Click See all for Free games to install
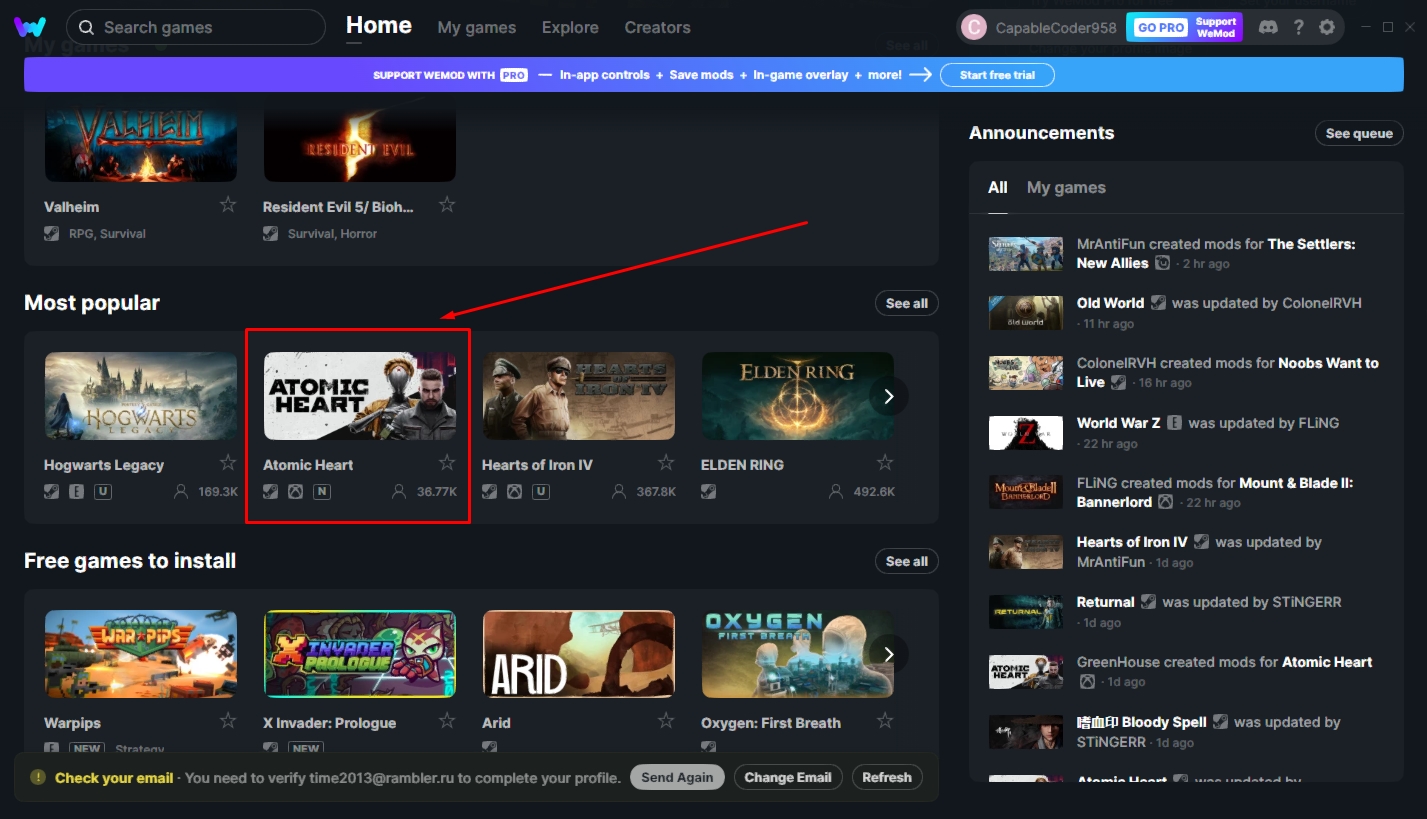 point(907,561)
